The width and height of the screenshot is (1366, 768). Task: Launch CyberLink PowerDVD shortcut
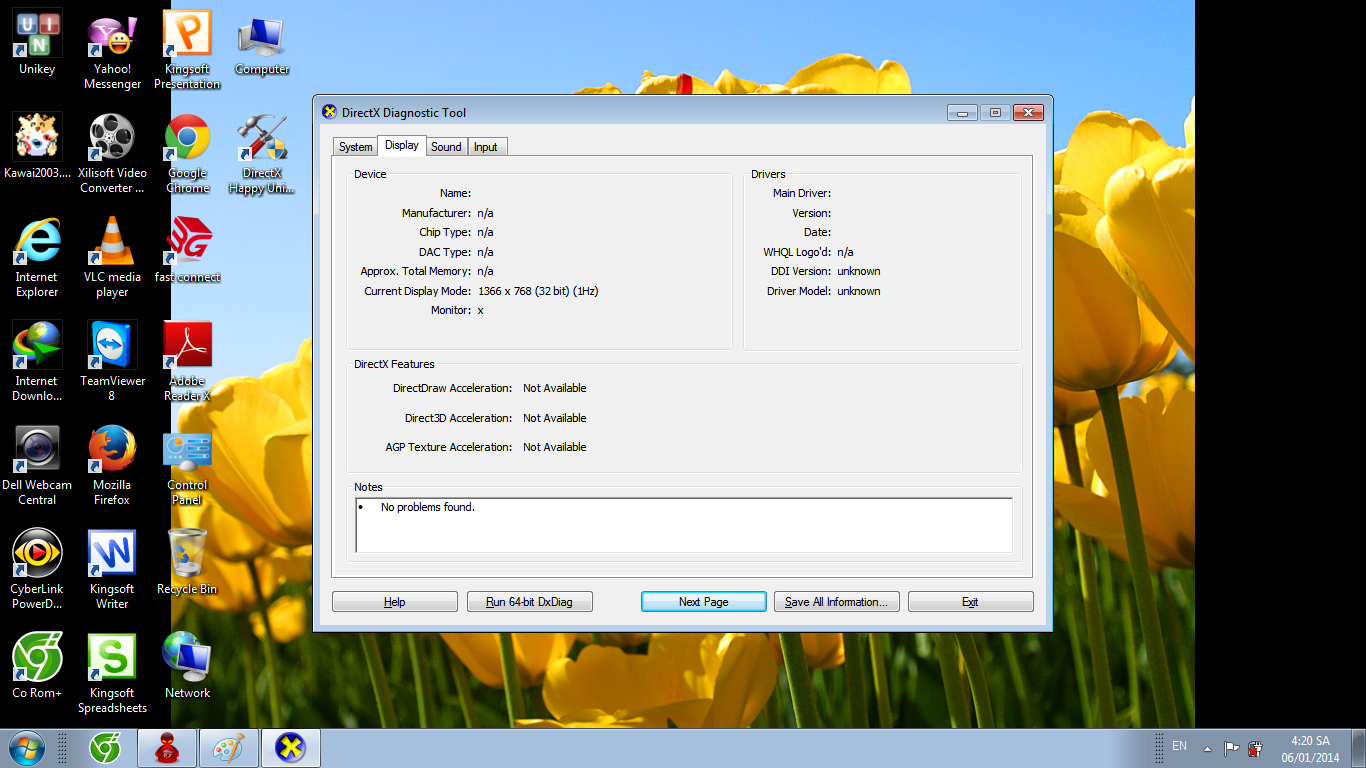37,571
